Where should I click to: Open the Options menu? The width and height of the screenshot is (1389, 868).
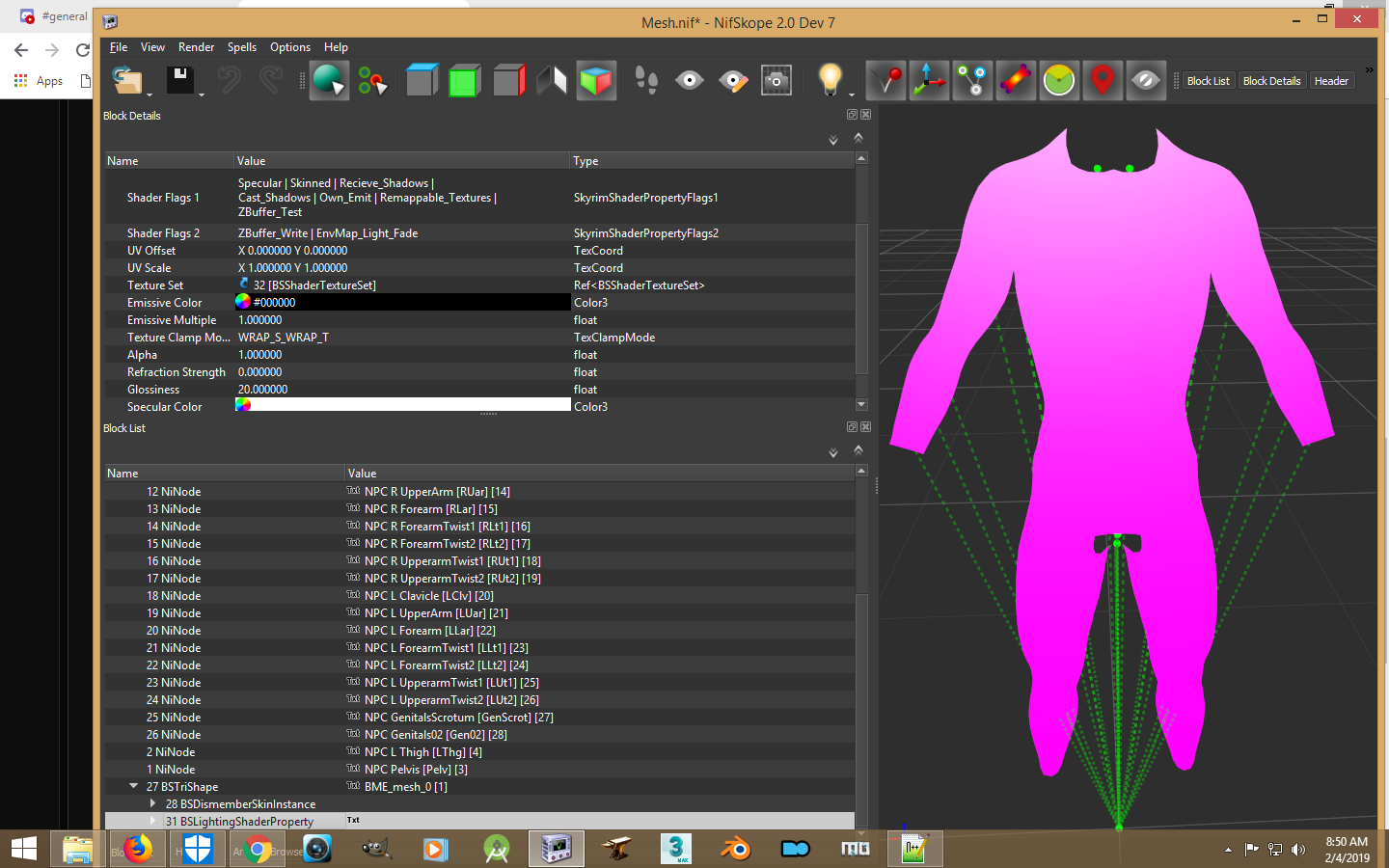click(290, 46)
